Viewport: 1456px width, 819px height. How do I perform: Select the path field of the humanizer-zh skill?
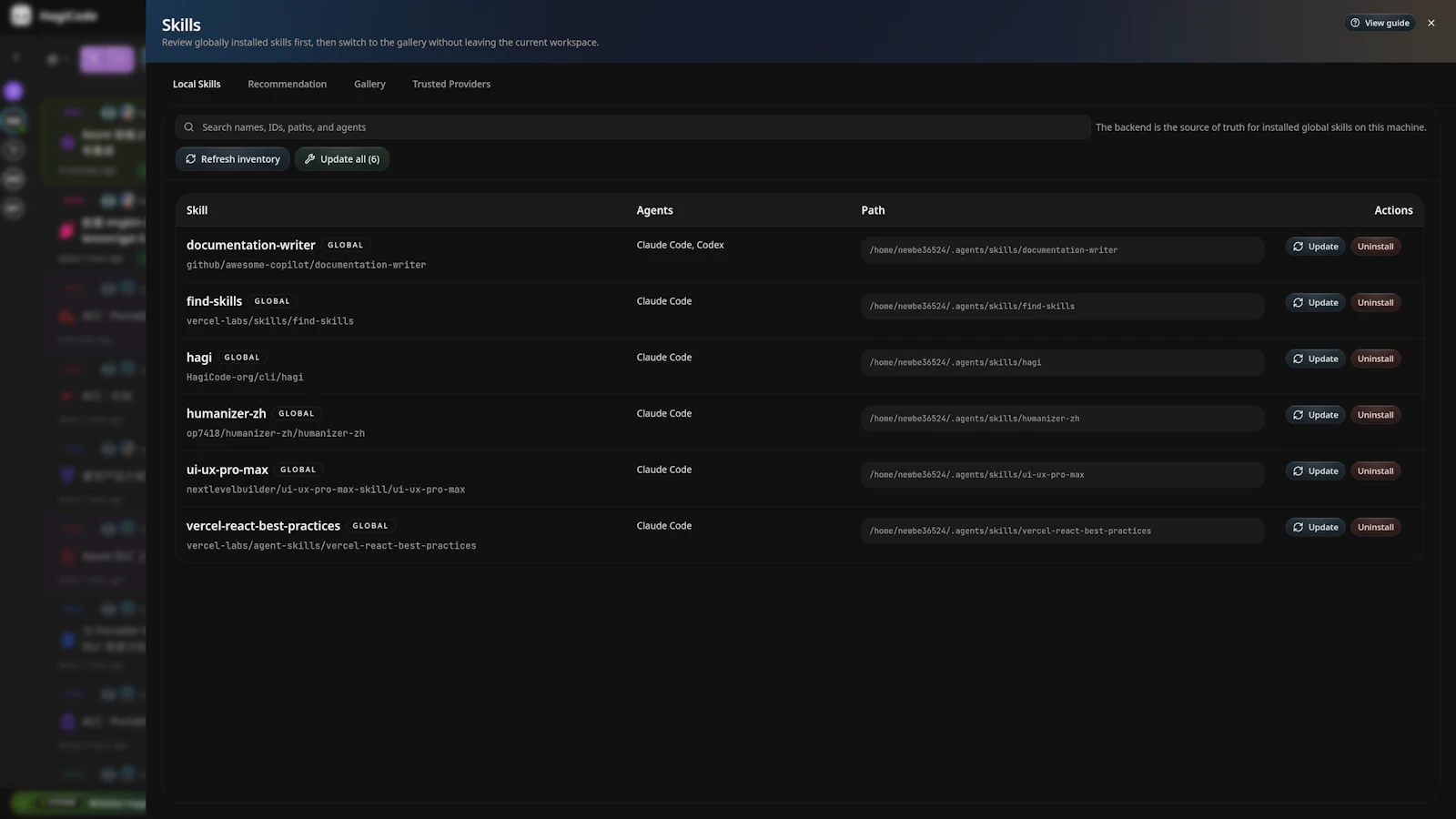click(1062, 418)
